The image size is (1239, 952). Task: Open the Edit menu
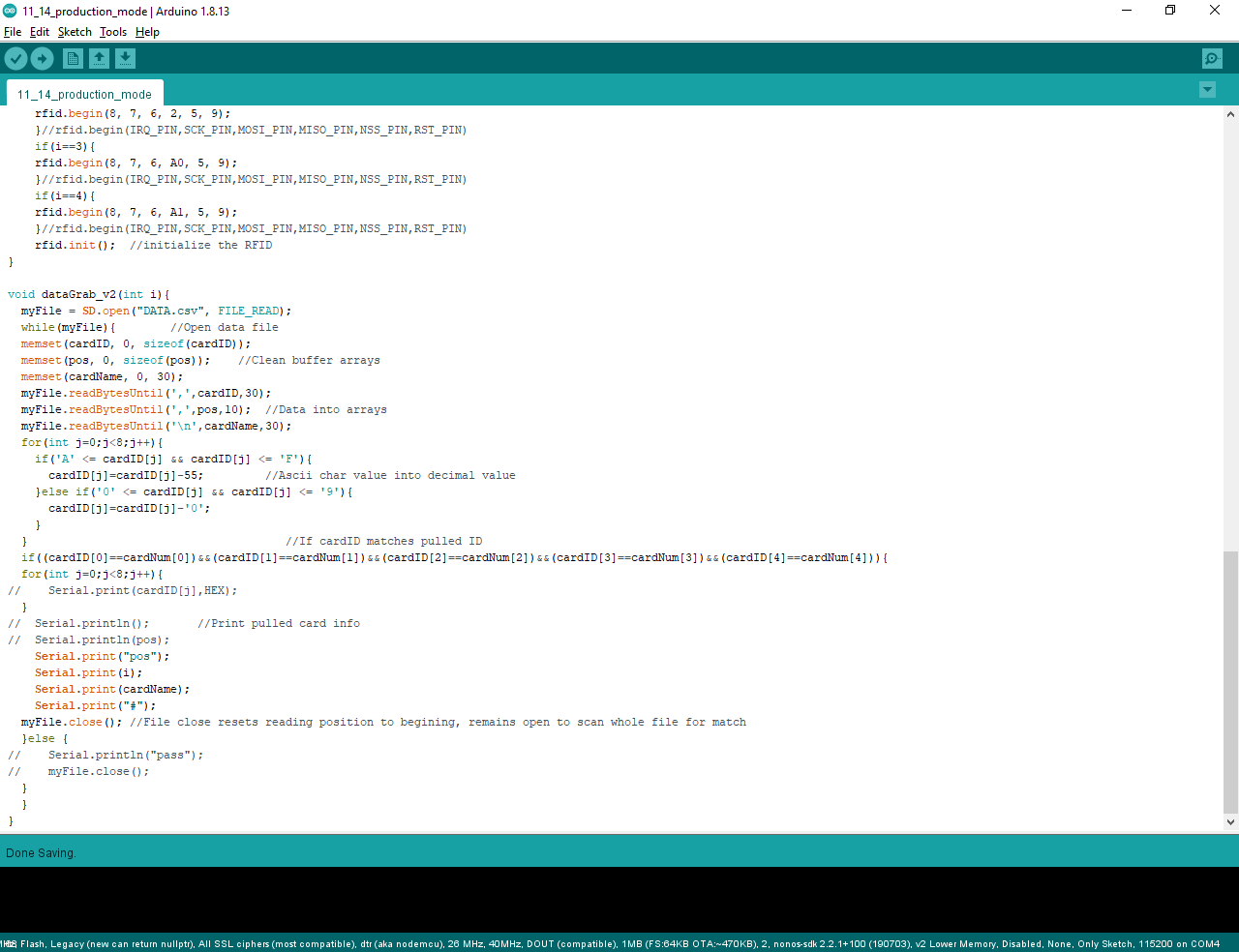point(40,32)
